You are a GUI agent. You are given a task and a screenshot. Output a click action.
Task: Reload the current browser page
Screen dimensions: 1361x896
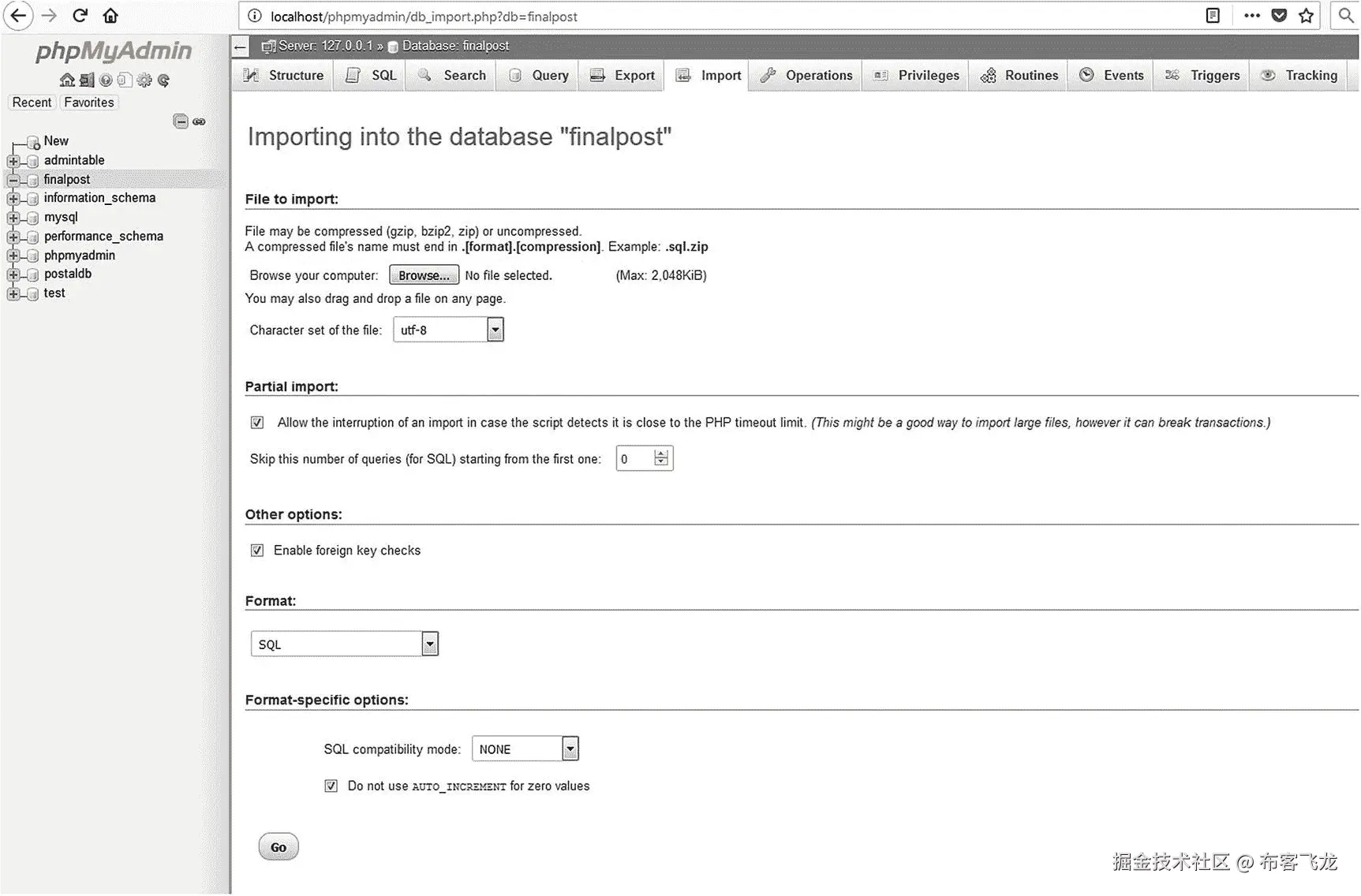pos(80,16)
